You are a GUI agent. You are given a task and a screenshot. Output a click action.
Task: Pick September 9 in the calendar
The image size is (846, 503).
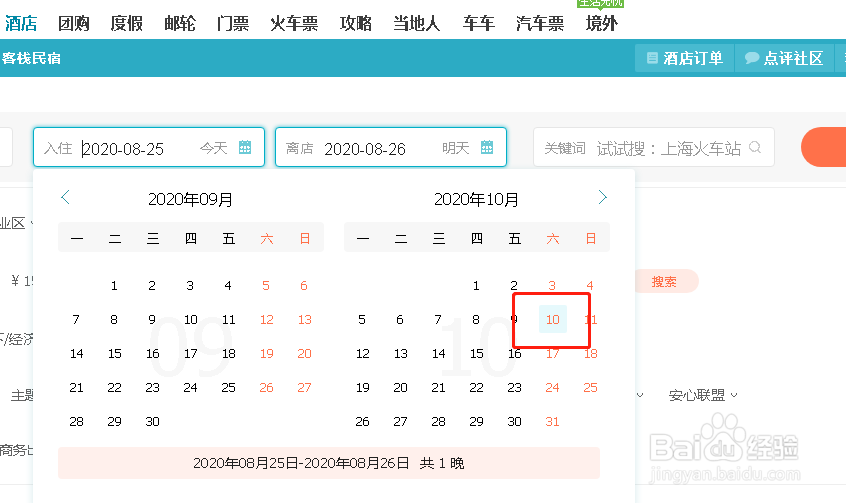pyautogui.click(x=152, y=320)
